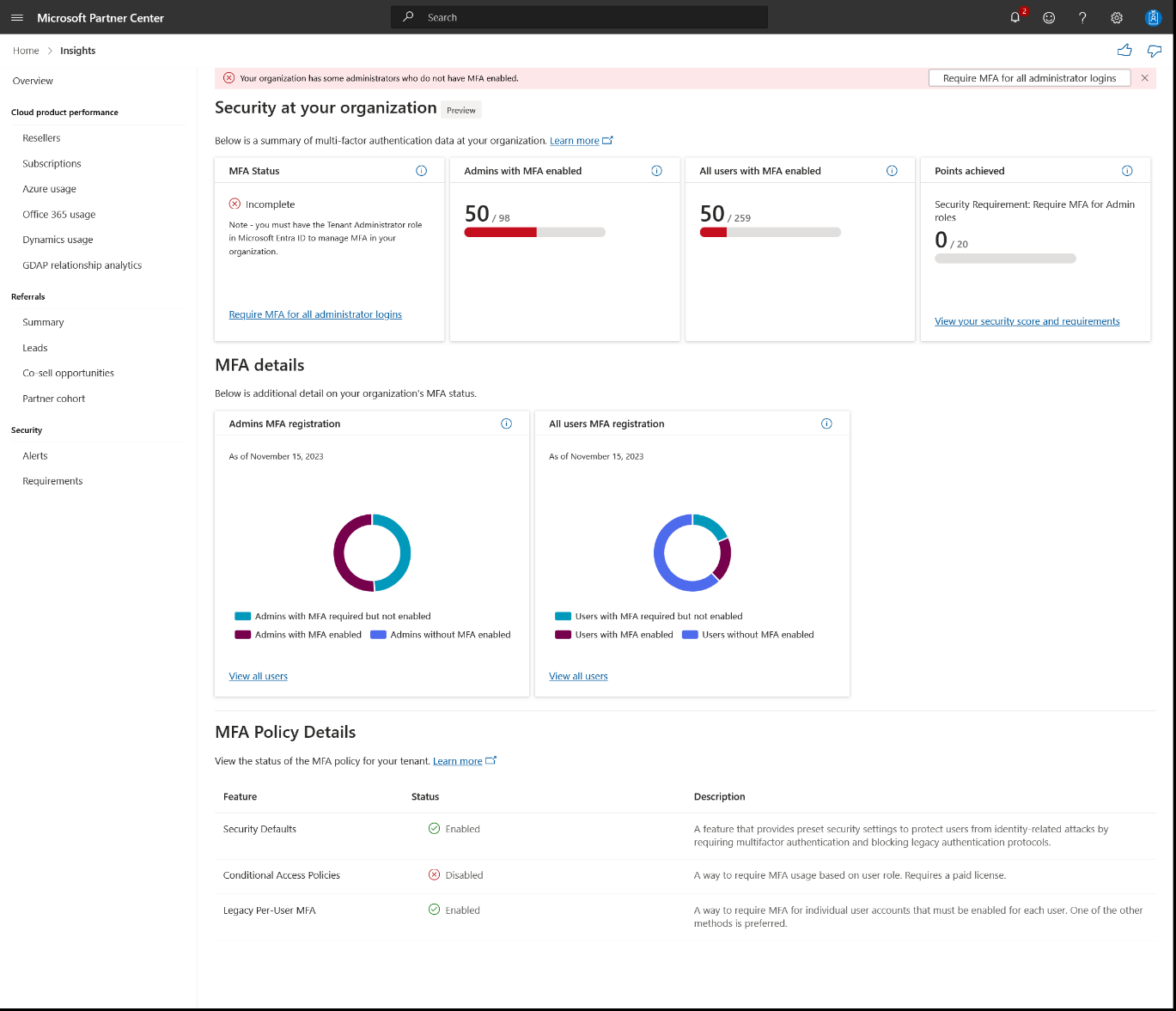Click the Admins with MFA enabled progress bar
The width and height of the screenshot is (1176, 1011).
pos(534,232)
